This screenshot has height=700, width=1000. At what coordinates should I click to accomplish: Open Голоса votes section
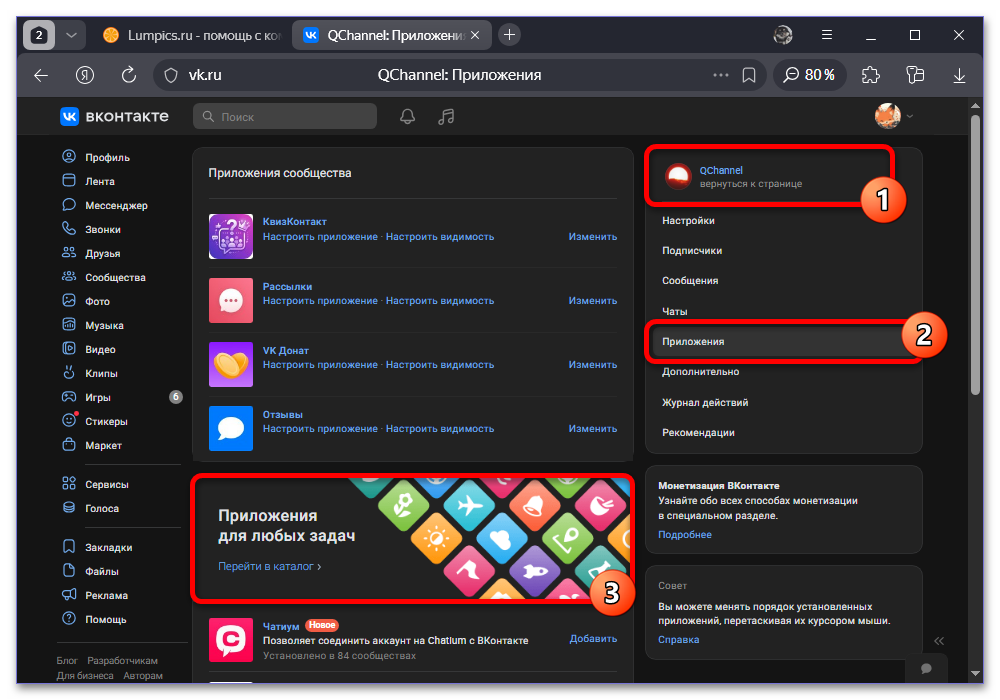tap(91, 508)
